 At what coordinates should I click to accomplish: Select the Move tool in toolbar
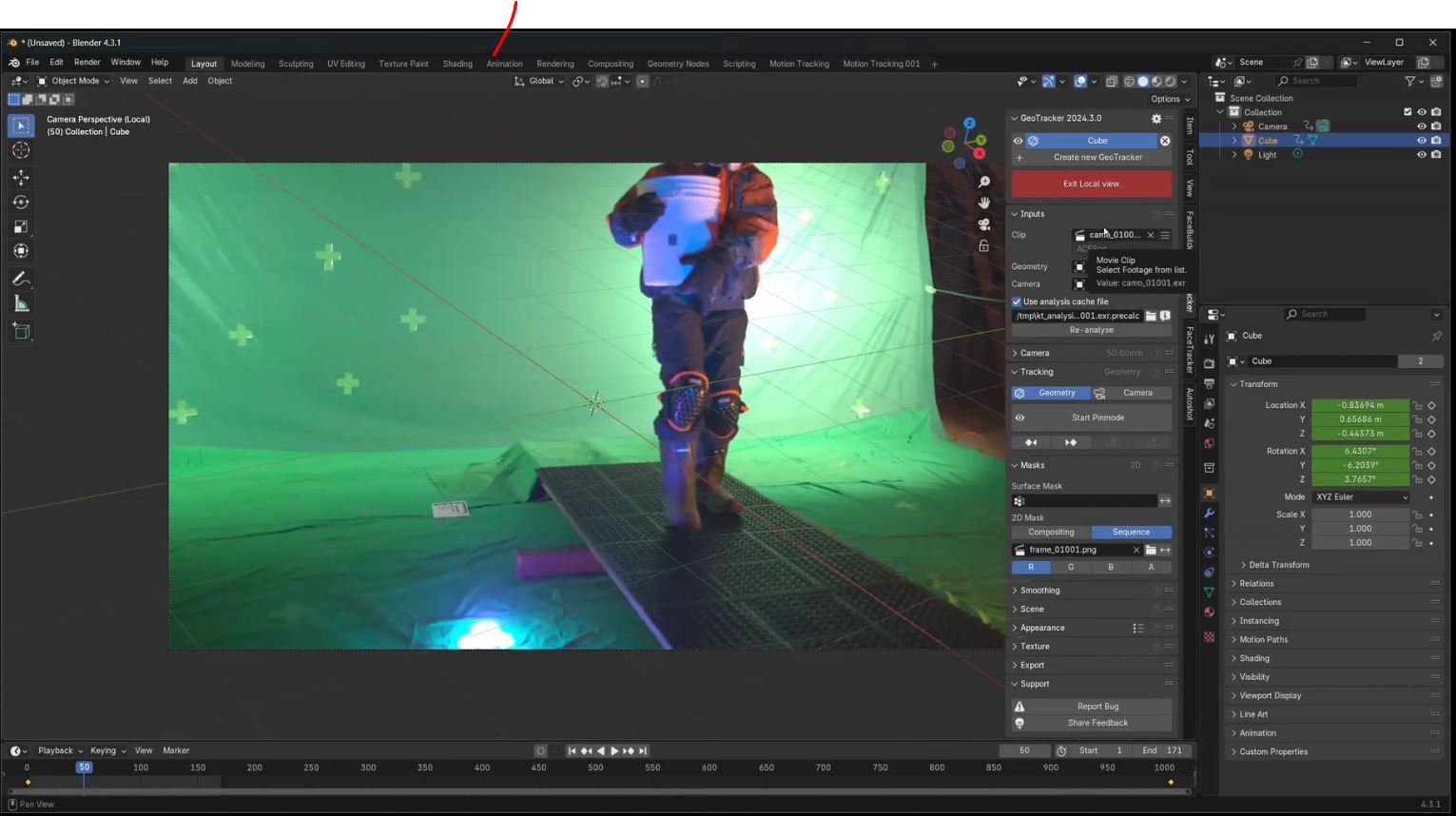pyautogui.click(x=21, y=177)
